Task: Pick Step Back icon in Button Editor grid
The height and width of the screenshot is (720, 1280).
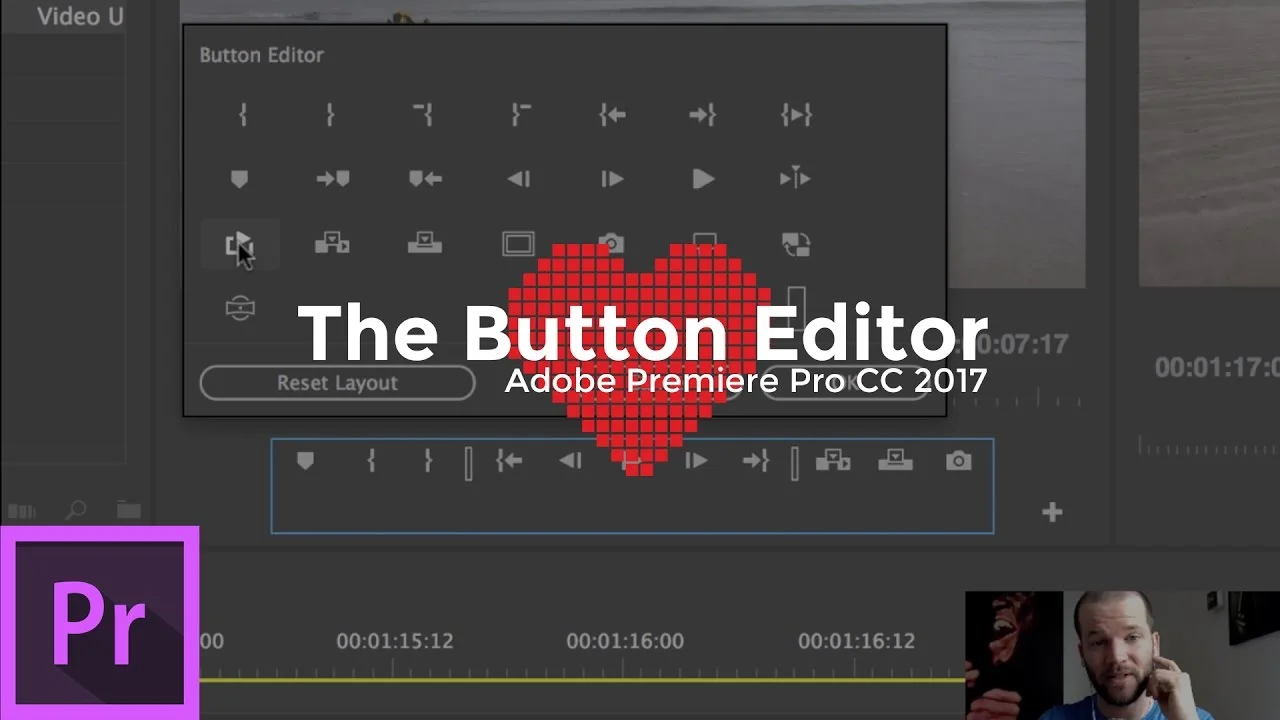Action: (x=518, y=179)
